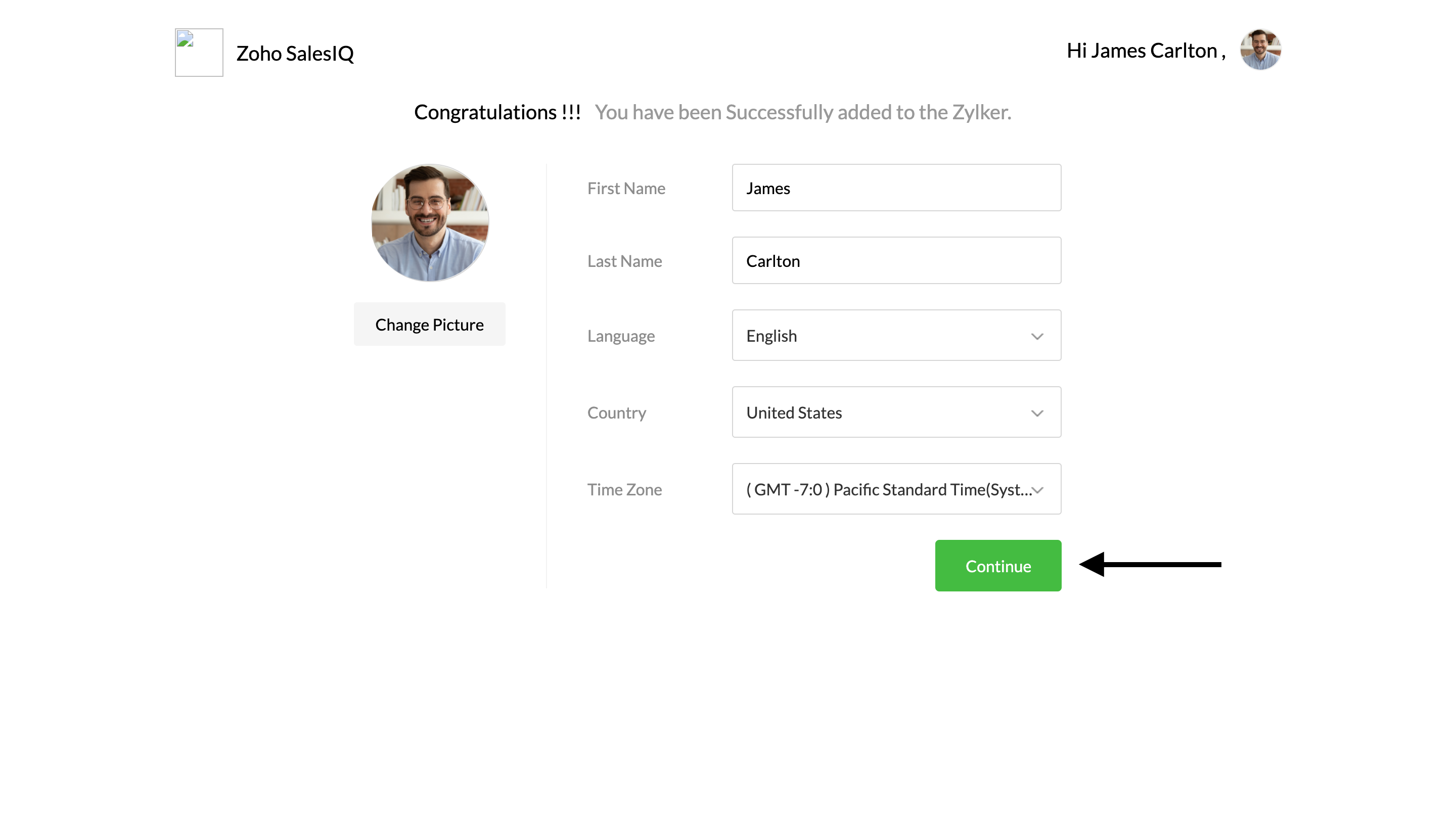Viewport: 1456px width, 828px height.
Task: Click the Zoho SalesIQ title text
Action: coord(295,54)
